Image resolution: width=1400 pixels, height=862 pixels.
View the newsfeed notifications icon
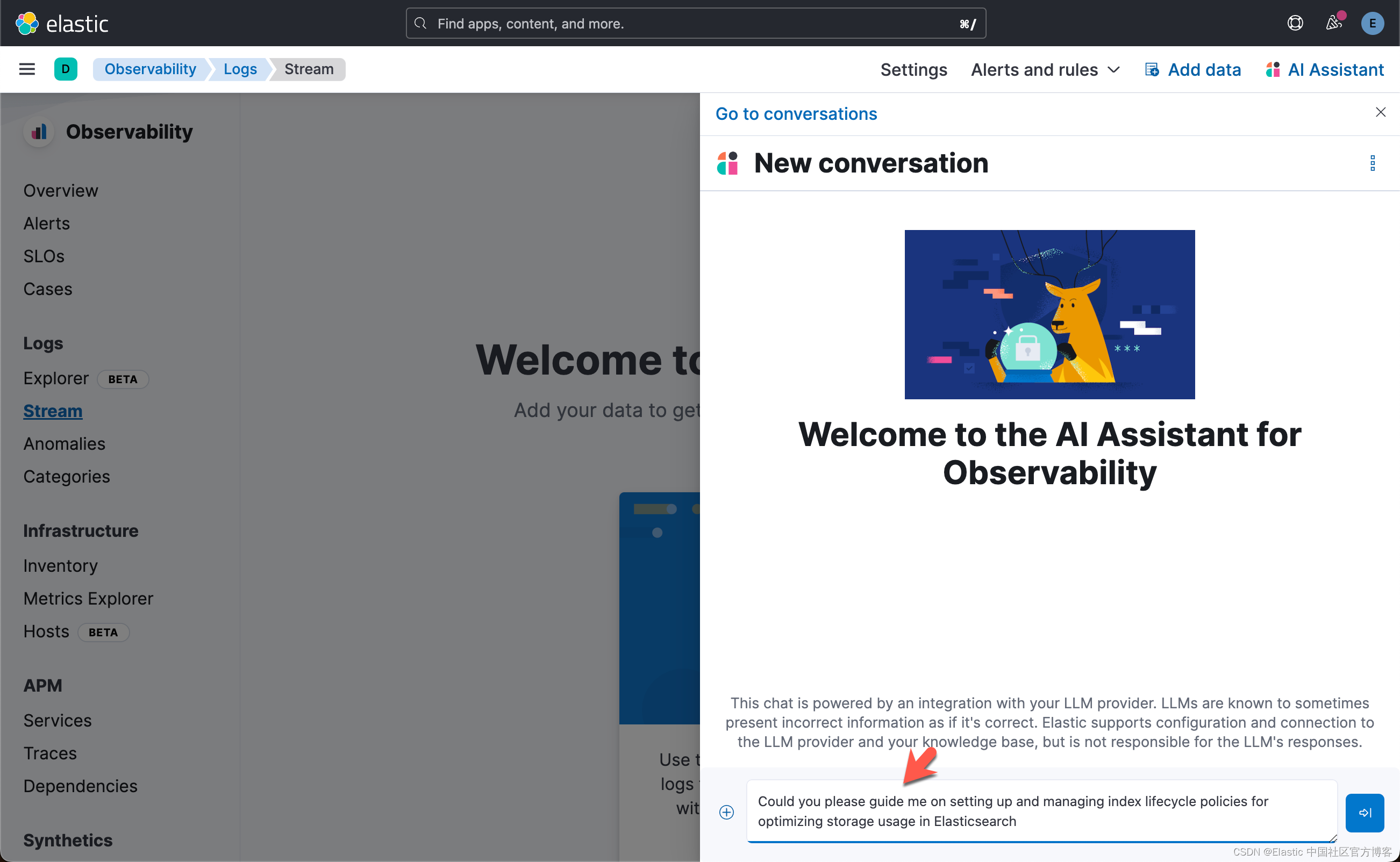1333,23
